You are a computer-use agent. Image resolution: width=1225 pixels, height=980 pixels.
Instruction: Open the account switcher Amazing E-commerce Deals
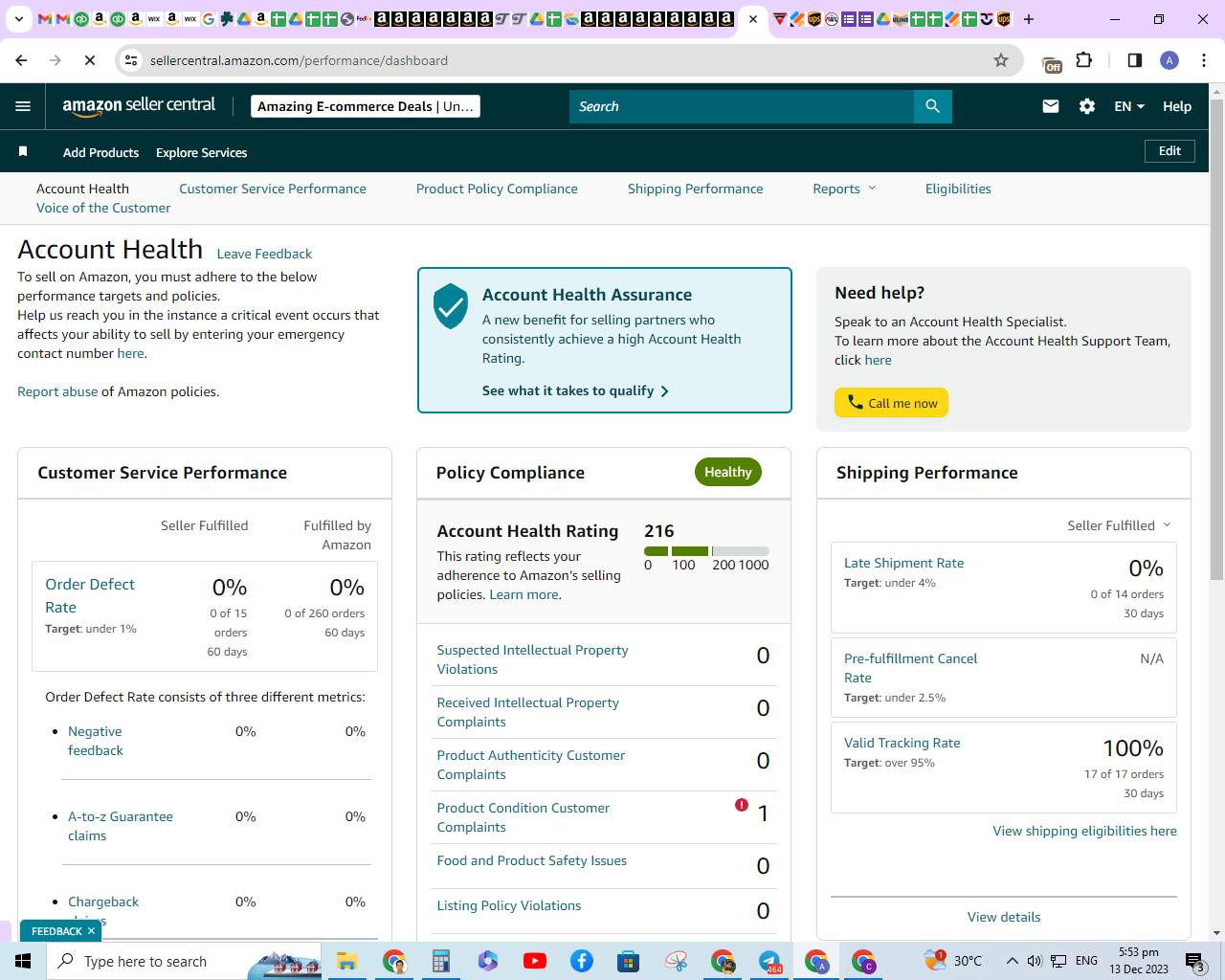pos(366,106)
